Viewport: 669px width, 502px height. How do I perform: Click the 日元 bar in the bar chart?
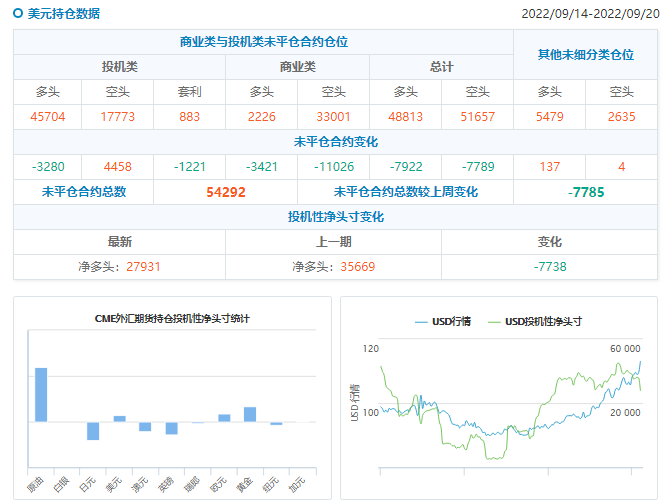pos(93,430)
